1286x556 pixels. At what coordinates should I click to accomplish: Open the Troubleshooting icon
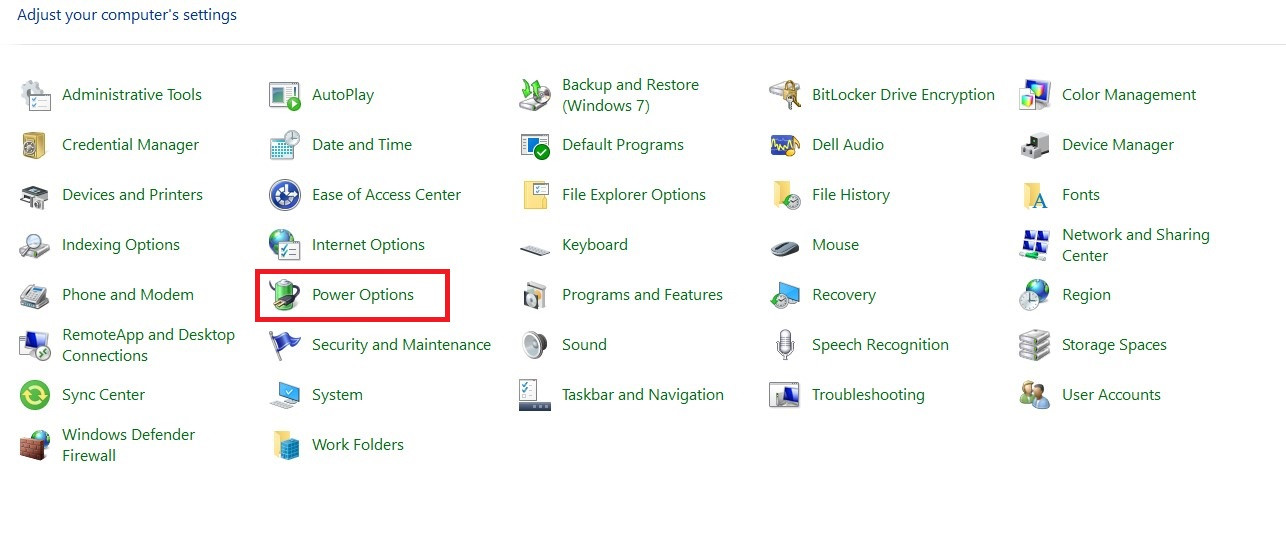click(785, 395)
